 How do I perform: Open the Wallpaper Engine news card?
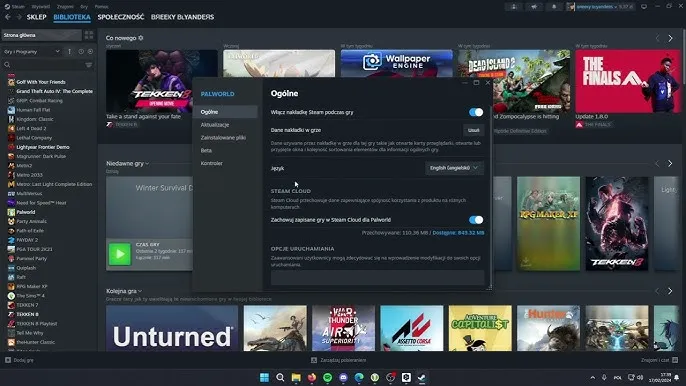tap(396, 63)
